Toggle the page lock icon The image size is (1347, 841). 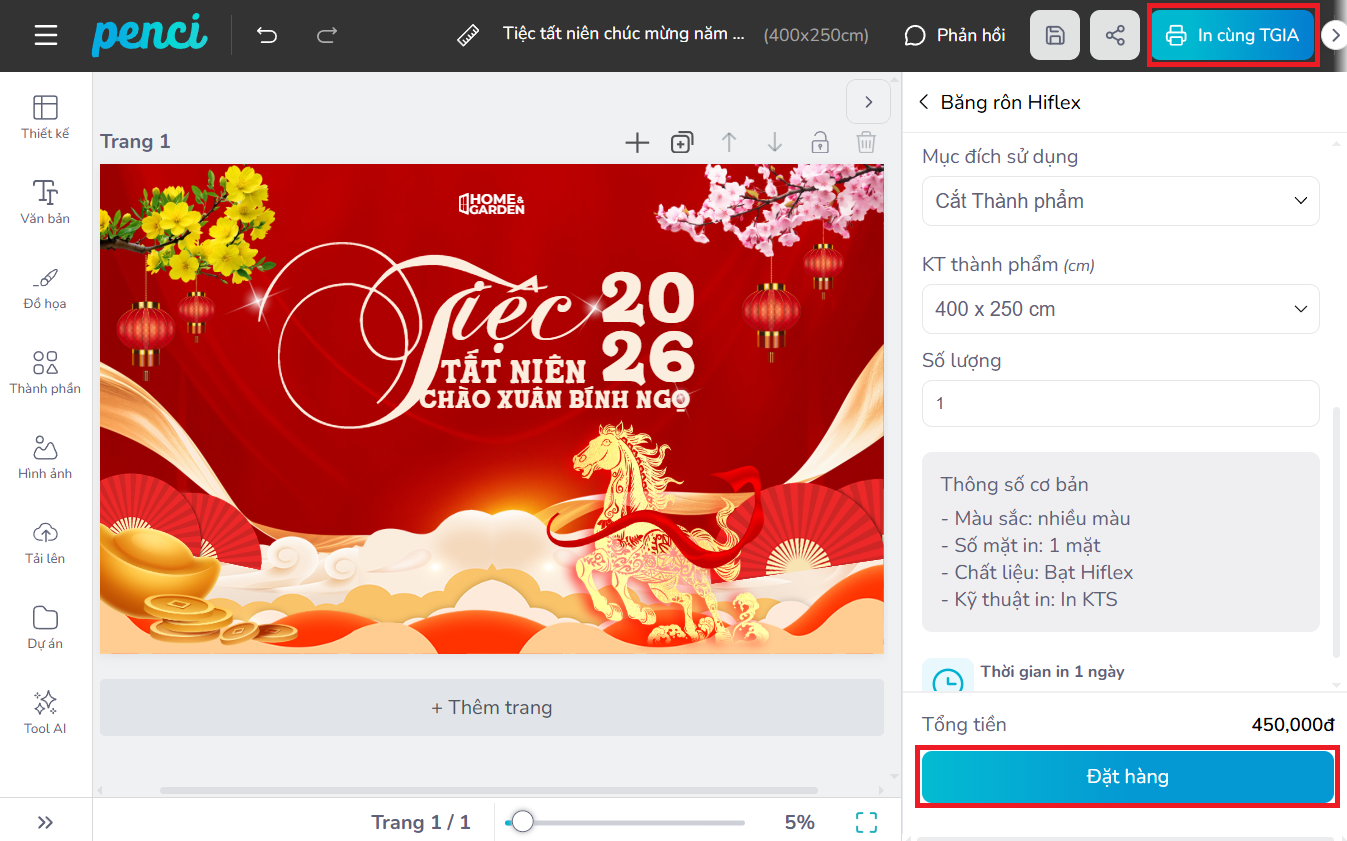point(820,143)
